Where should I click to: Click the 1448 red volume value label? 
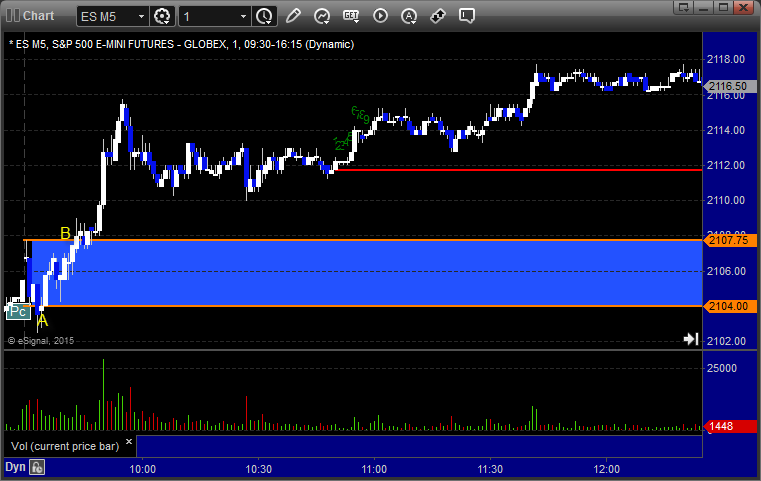point(730,426)
